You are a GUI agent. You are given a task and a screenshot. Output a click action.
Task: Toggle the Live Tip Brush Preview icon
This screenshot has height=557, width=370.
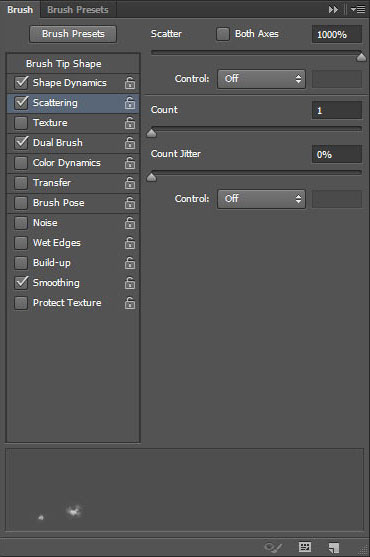[273, 547]
